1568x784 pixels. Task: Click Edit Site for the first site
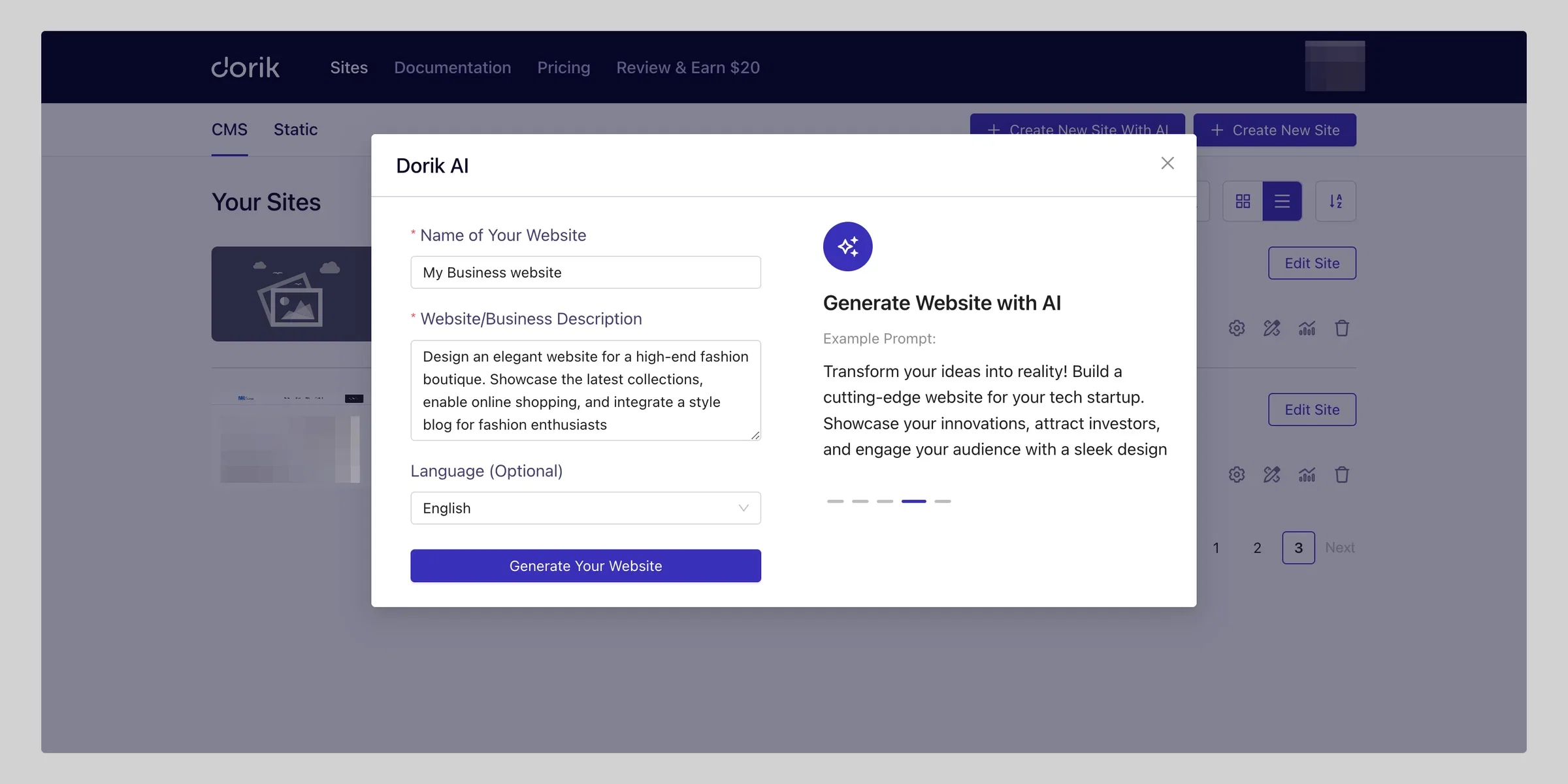(1312, 263)
